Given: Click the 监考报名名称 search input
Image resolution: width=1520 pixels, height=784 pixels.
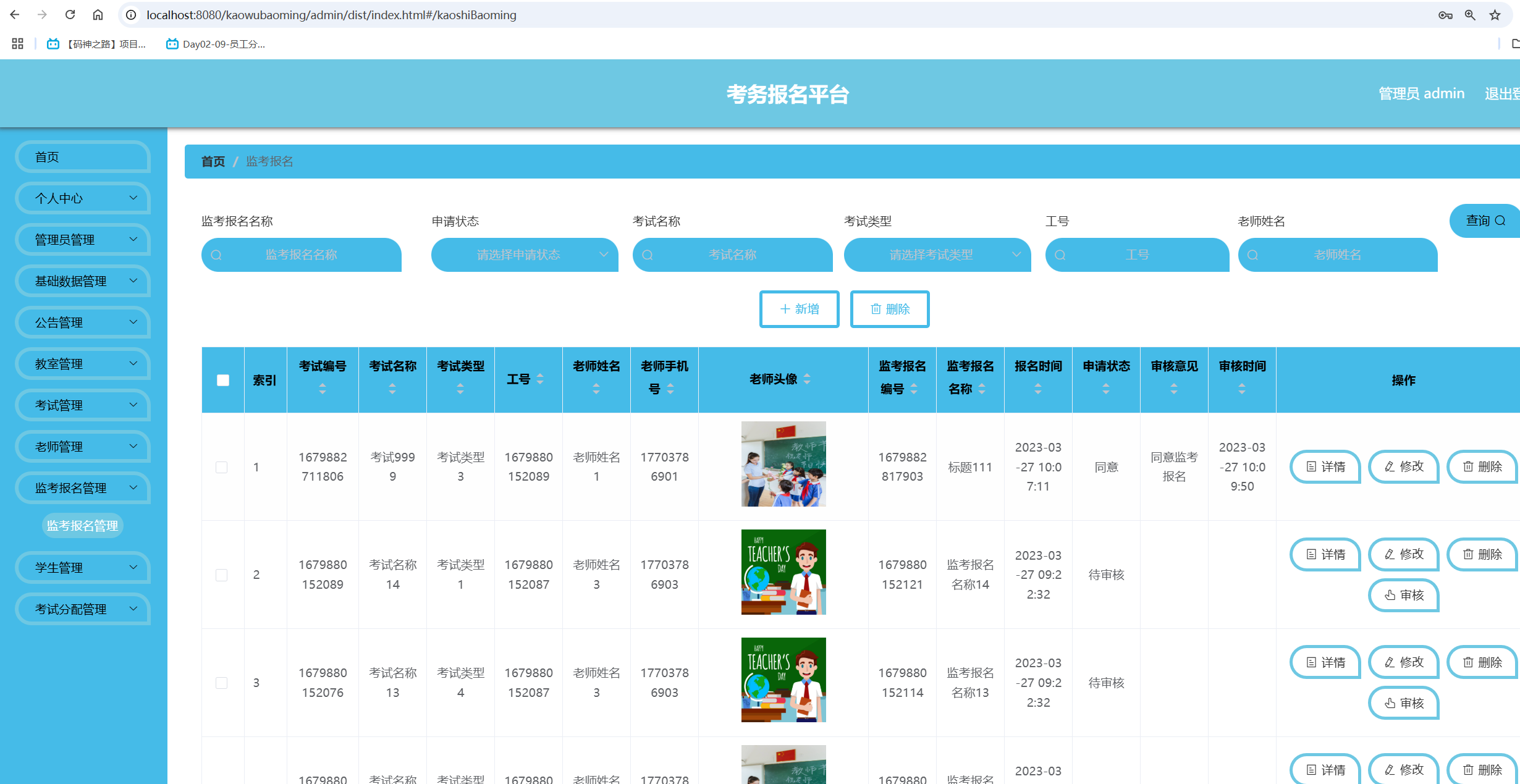Looking at the screenshot, I should pos(302,255).
